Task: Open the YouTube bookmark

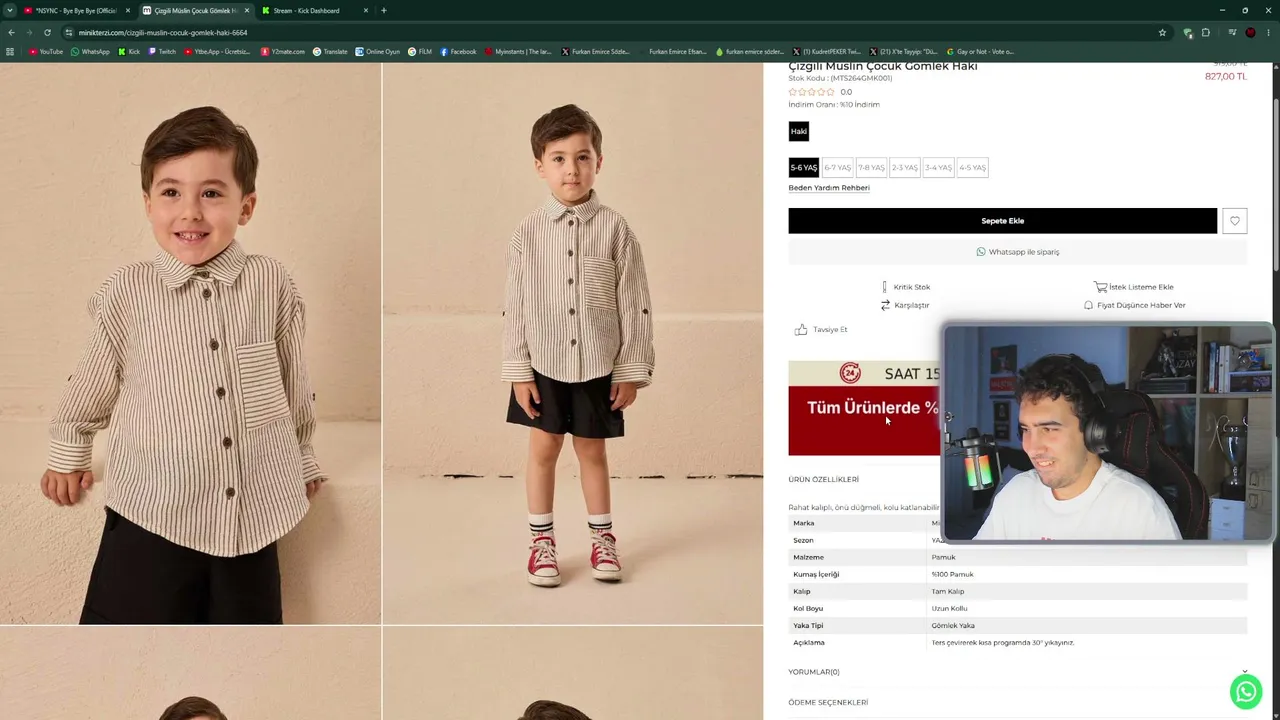Action: pyautogui.click(x=46, y=51)
